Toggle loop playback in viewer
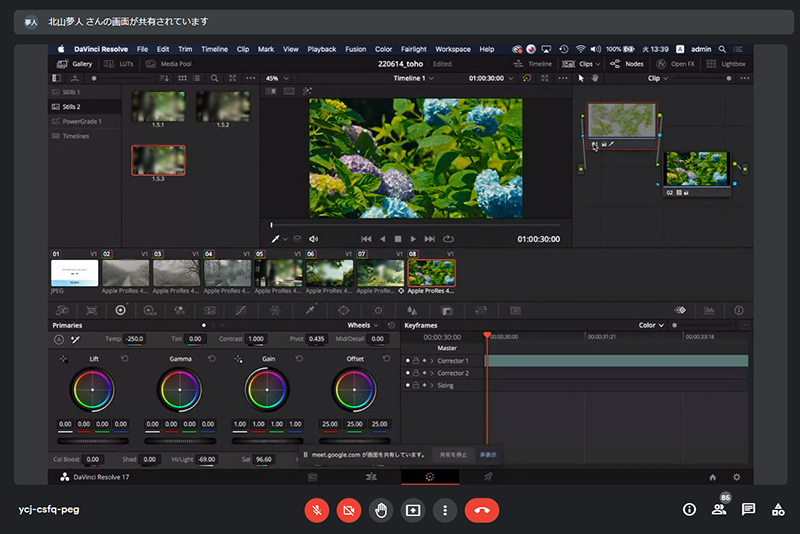The width and height of the screenshot is (800, 534). click(x=448, y=239)
